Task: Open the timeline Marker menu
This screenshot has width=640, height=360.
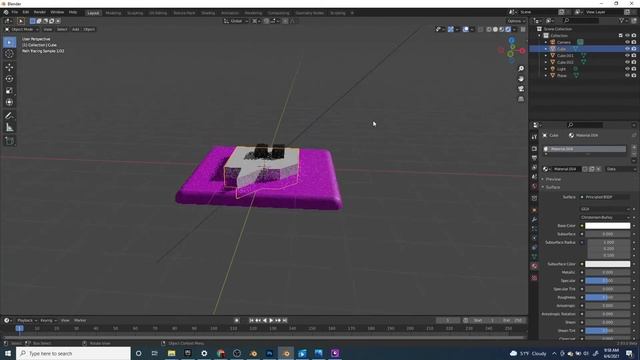Action: tap(80, 320)
